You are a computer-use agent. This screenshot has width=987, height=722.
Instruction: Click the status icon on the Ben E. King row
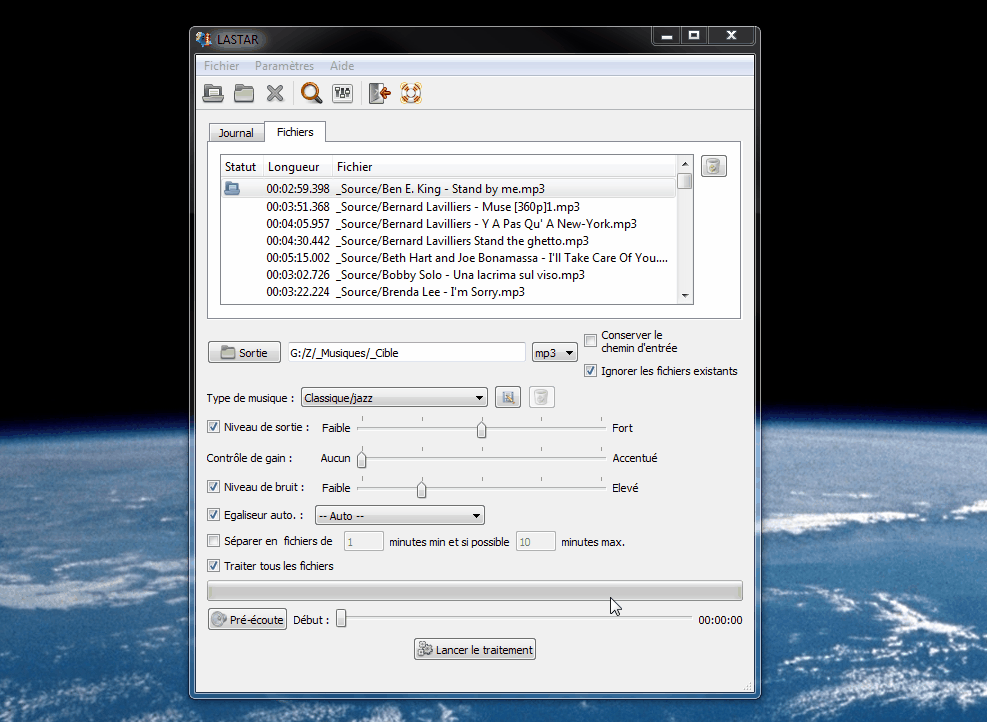click(232, 188)
